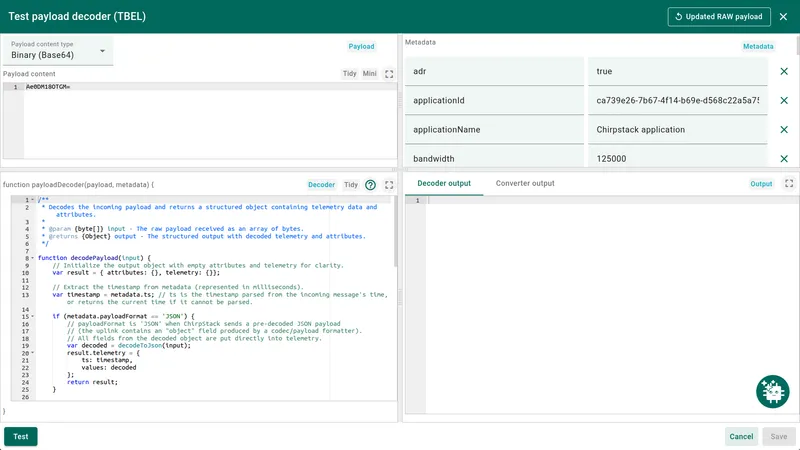Cancel the dialog
The height and width of the screenshot is (450, 800).
741,437
